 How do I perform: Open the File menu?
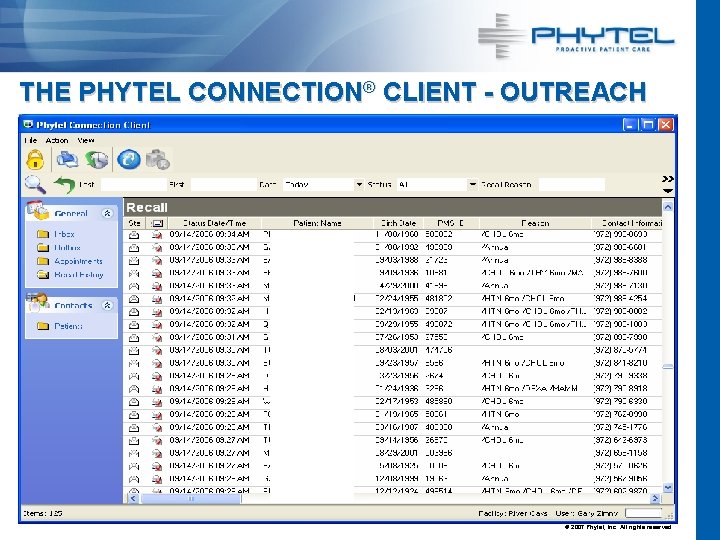tap(31, 140)
